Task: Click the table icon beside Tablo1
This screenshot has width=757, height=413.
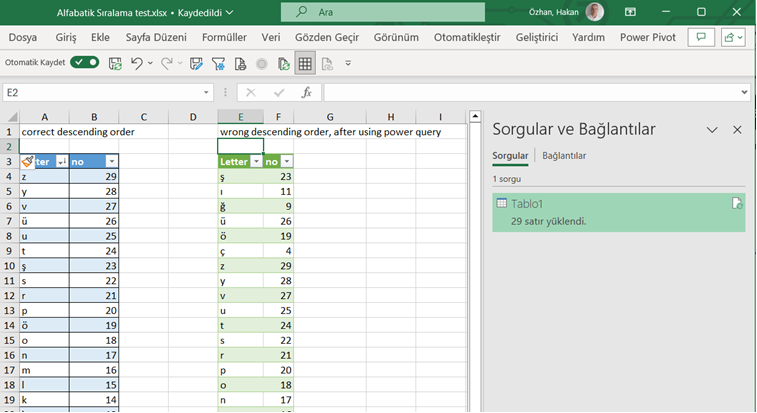Action: pos(502,203)
